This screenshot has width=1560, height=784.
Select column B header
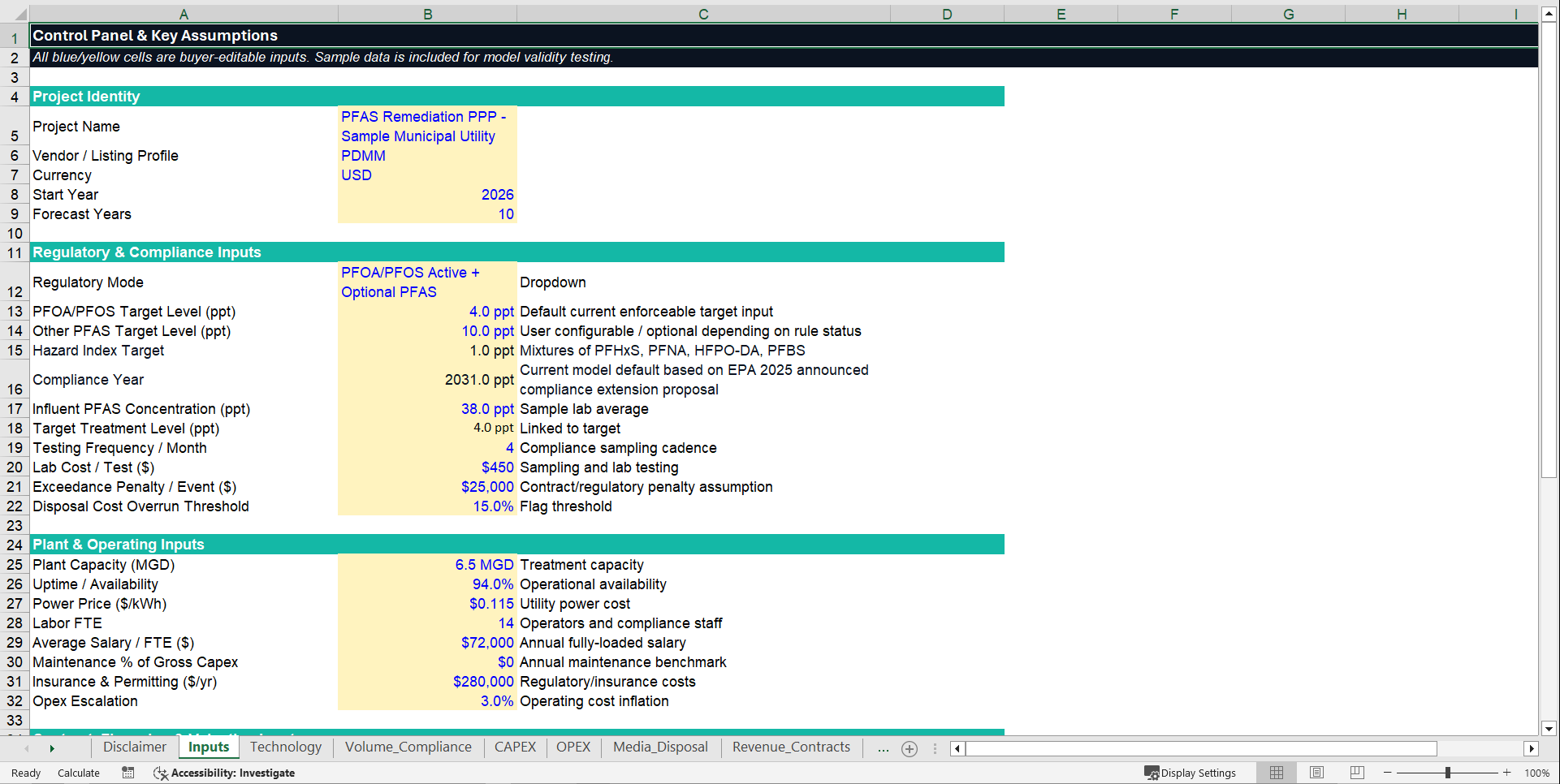[x=427, y=14]
